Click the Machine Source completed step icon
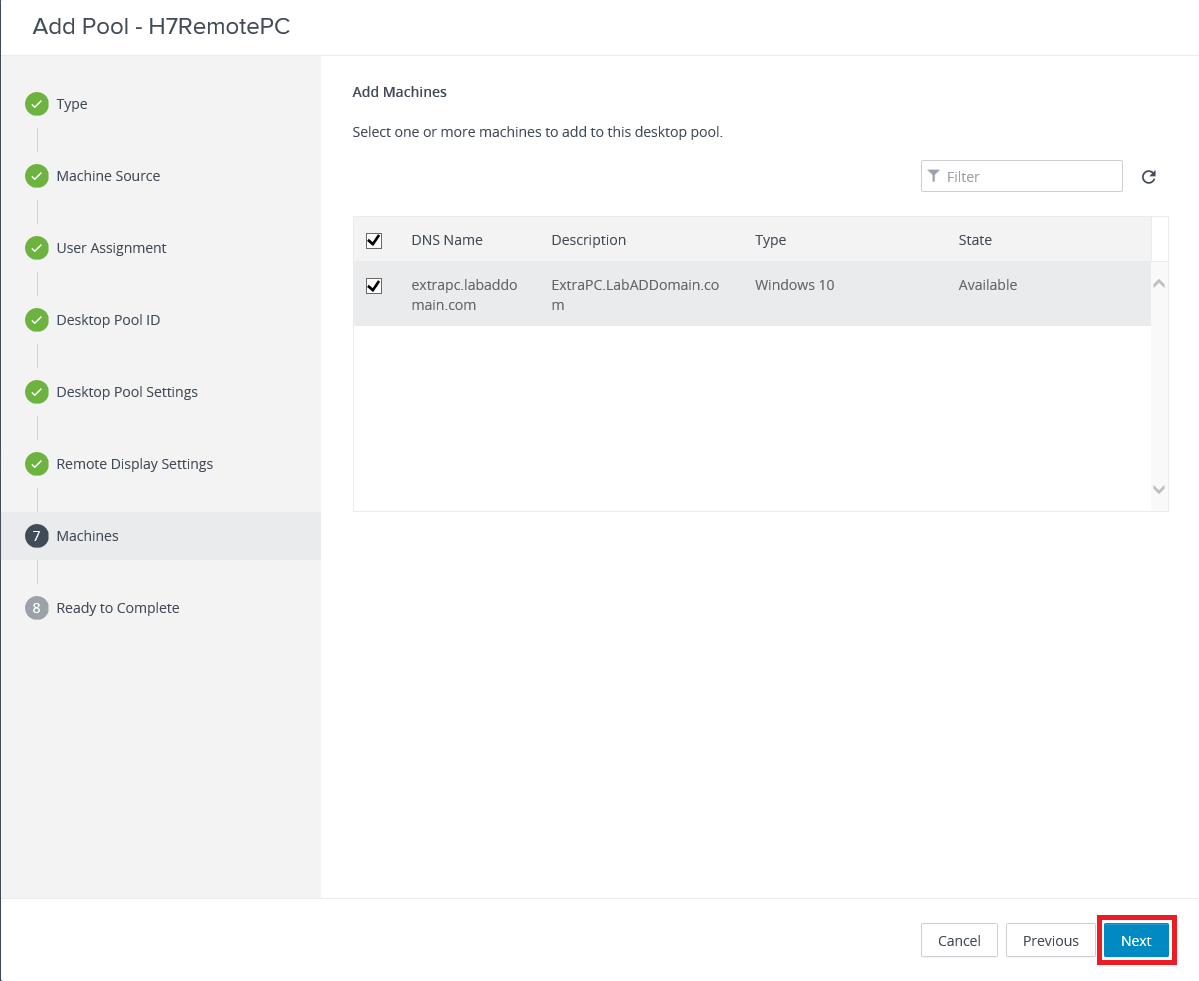Image resolution: width=1199 pixels, height=981 pixels. point(37,176)
